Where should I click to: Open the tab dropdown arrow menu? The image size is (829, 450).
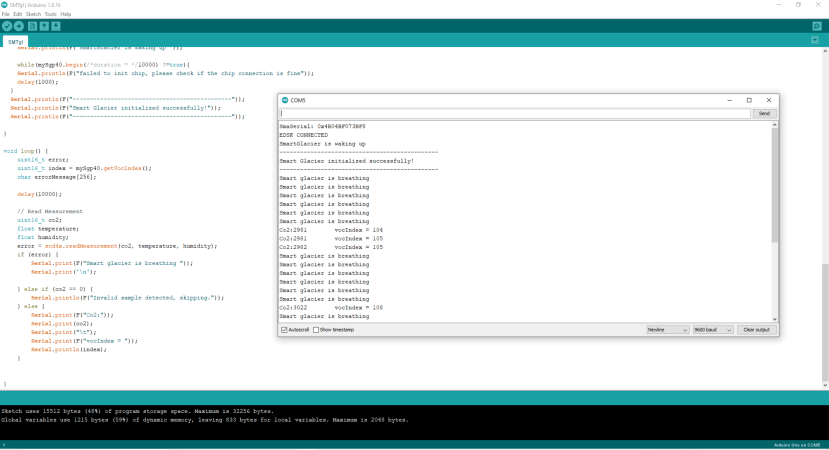pyautogui.click(x=815, y=40)
